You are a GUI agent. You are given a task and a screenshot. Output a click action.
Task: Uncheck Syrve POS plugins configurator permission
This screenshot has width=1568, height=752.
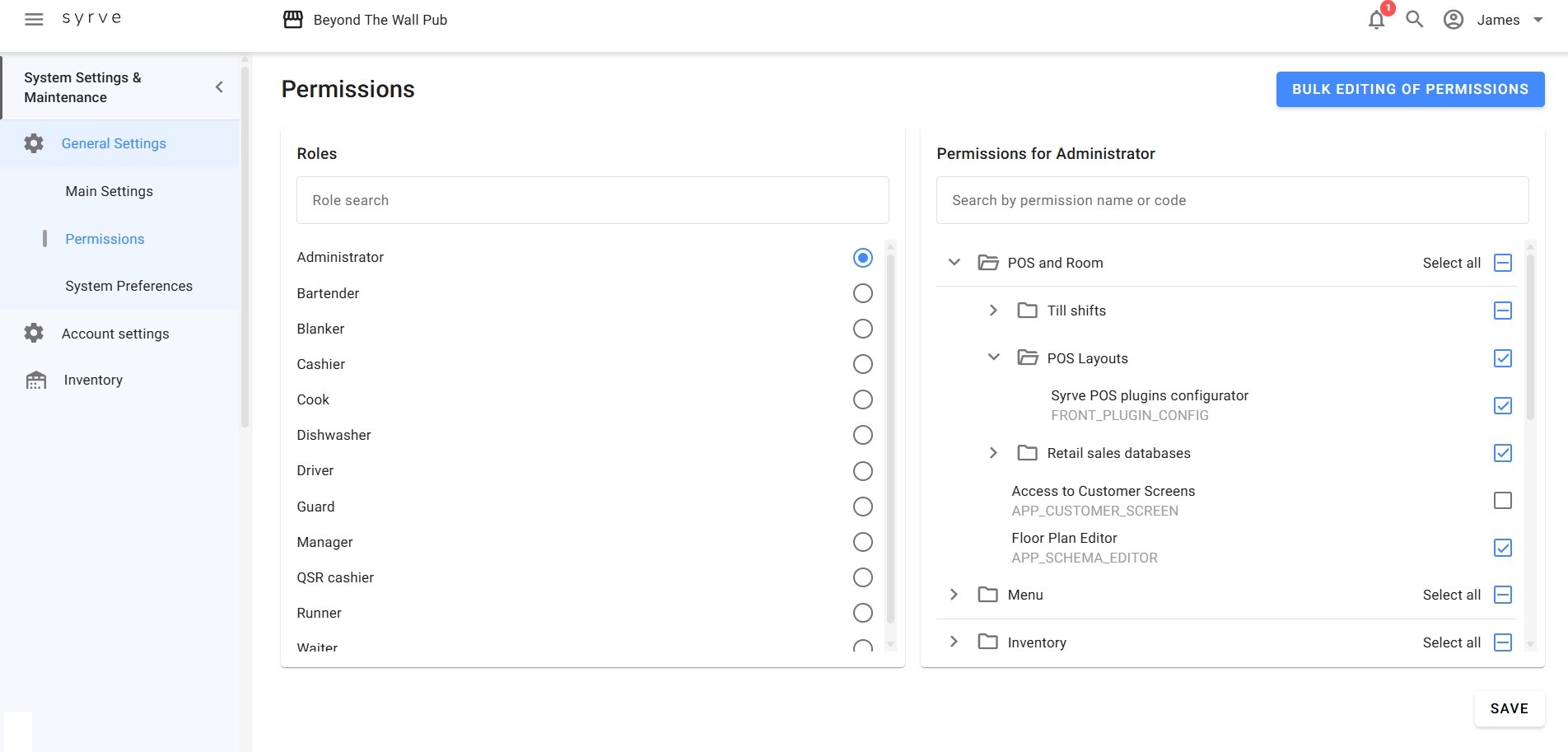(1502, 405)
